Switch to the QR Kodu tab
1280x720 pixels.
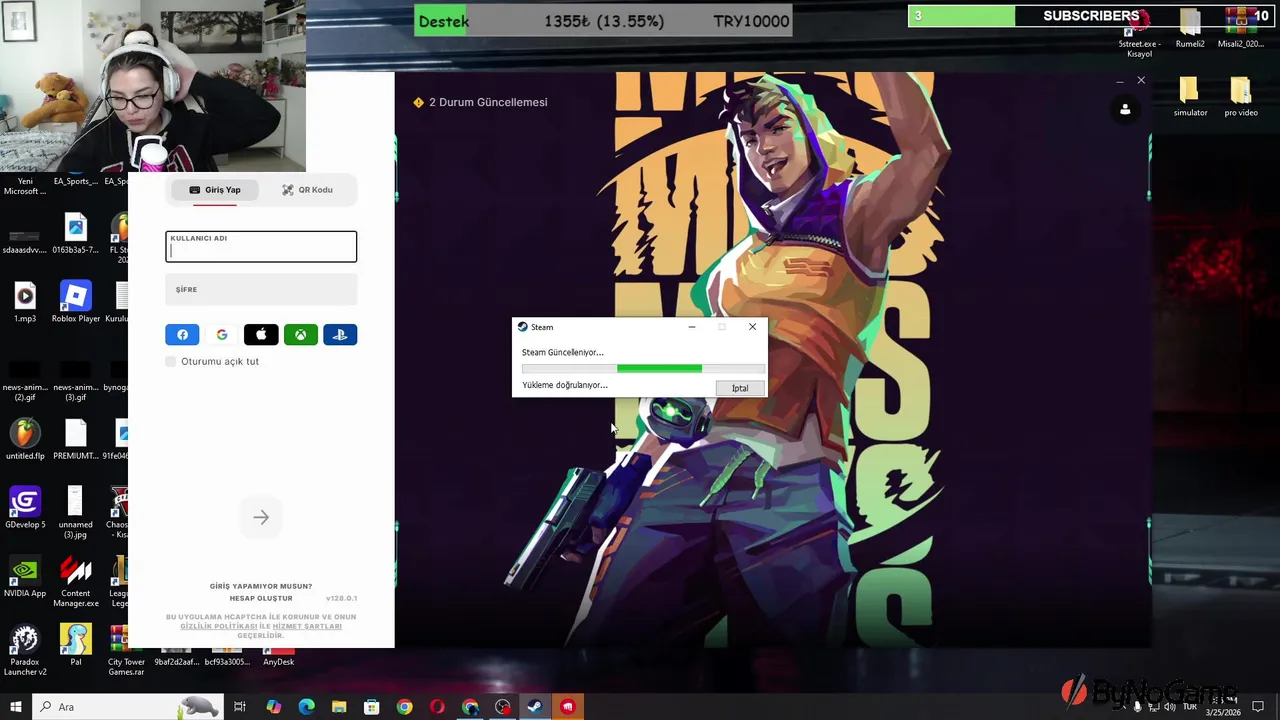pos(307,190)
